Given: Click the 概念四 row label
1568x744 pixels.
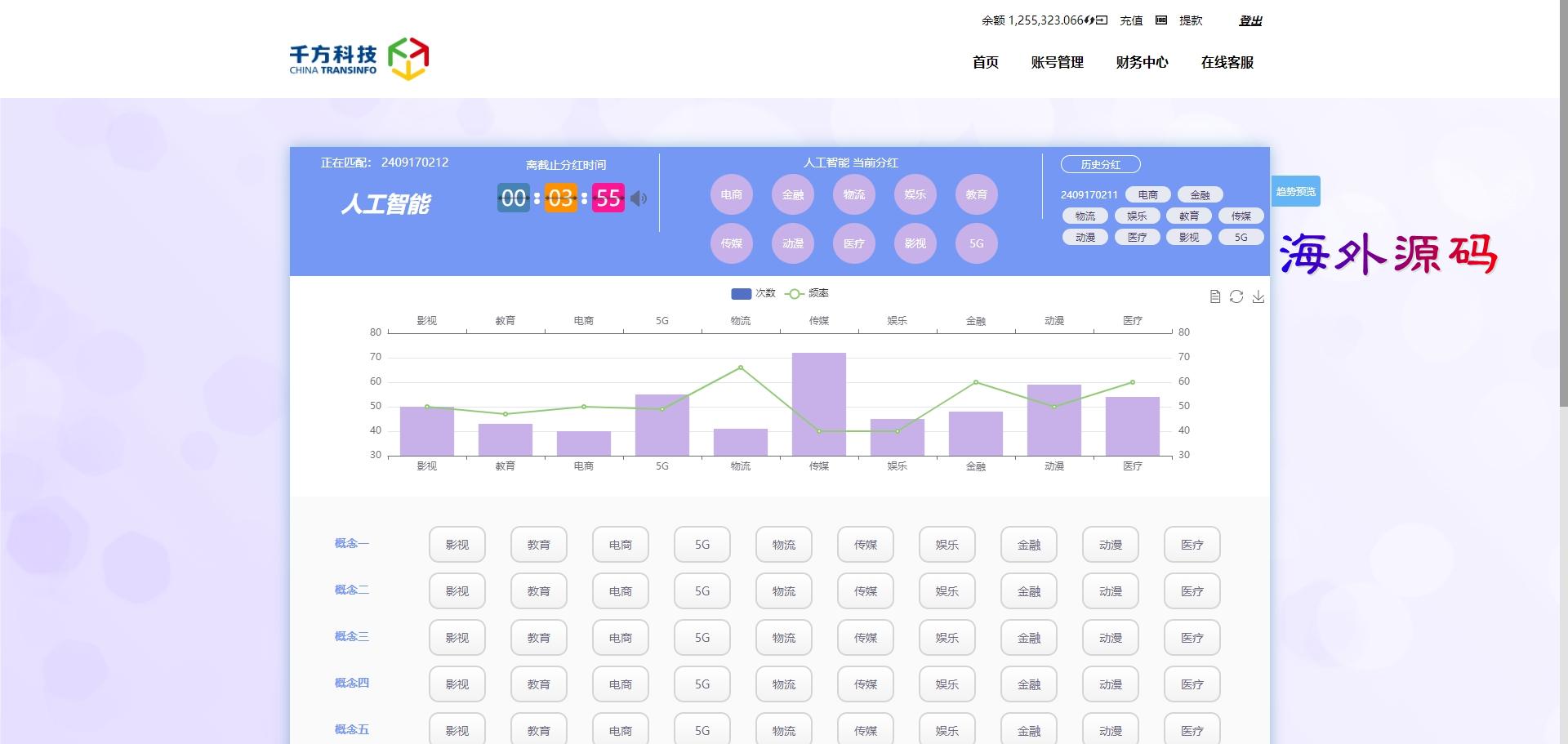Looking at the screenshot, I should pyautogui.click(x=352, y=683).
